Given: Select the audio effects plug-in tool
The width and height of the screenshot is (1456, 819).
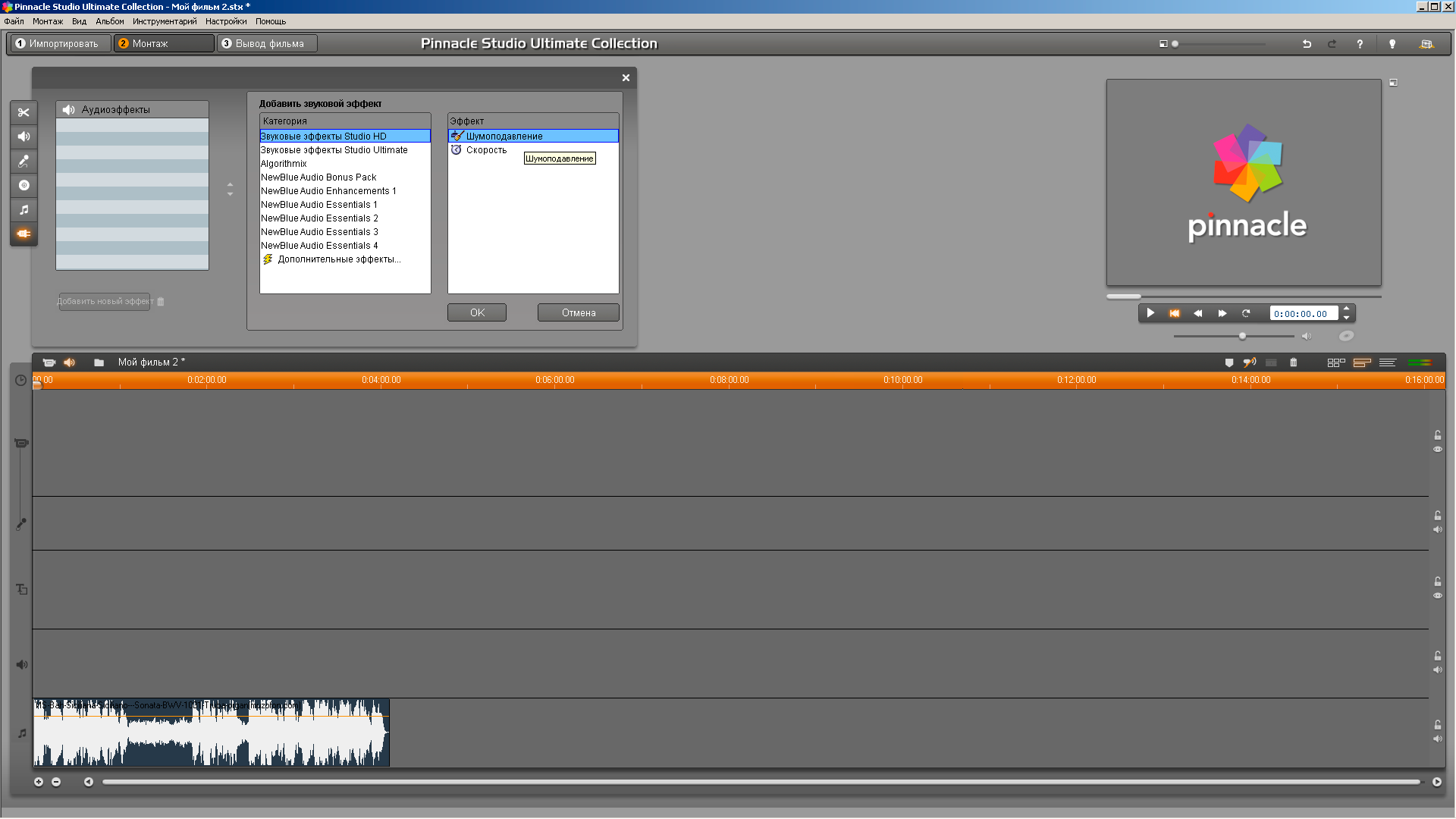Looking at the screenshot, I should 24,234.
